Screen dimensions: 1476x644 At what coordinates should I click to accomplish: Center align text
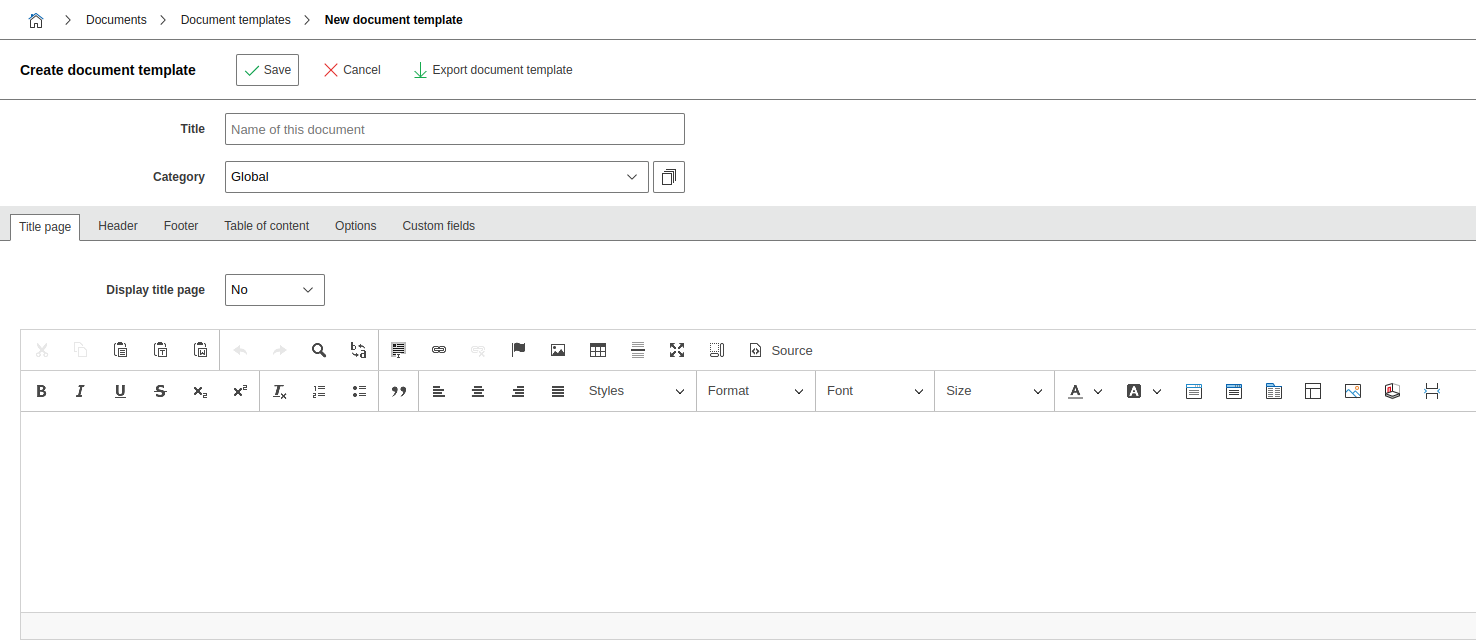pos(478,391)
